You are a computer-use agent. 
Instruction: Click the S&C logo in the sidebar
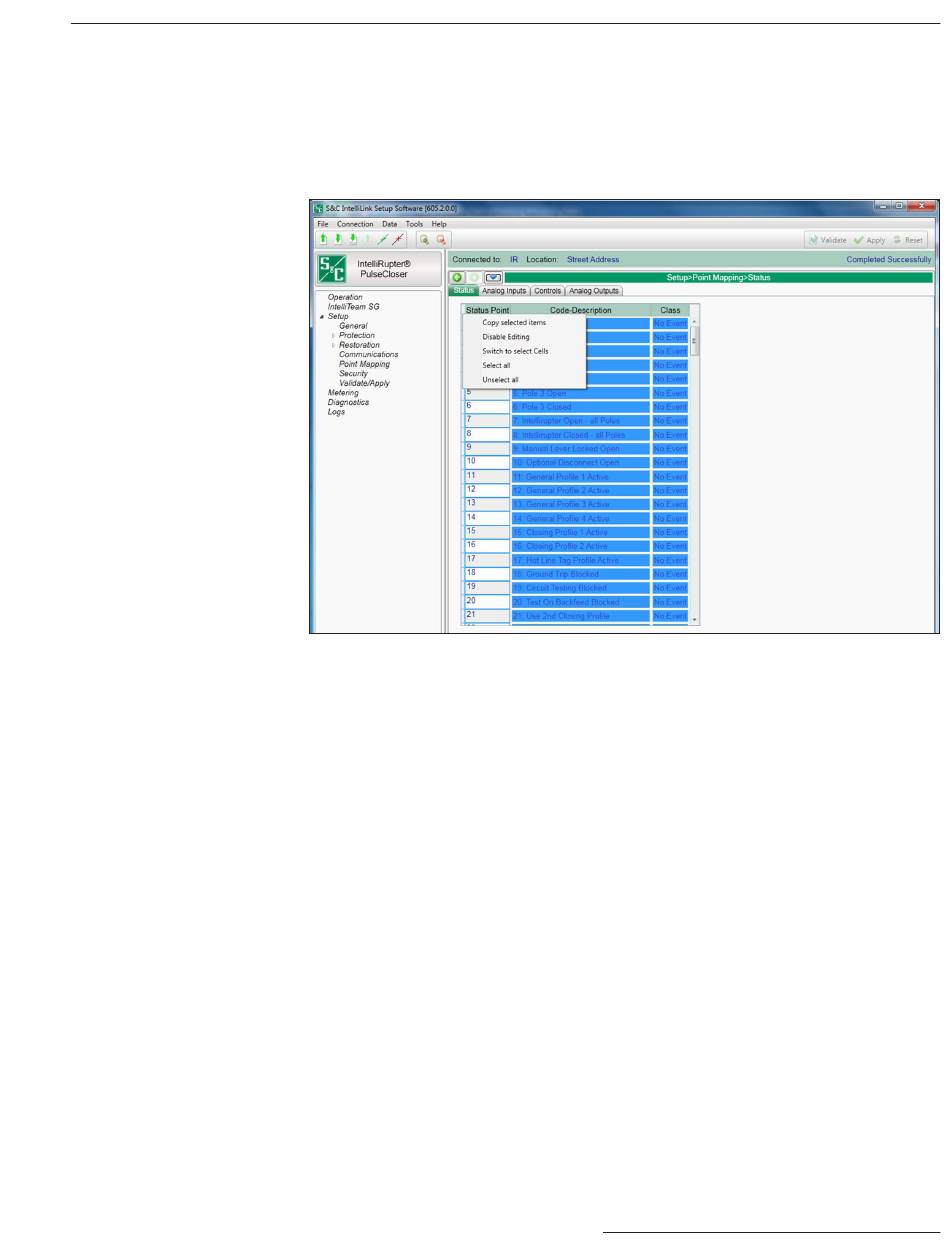332,269
